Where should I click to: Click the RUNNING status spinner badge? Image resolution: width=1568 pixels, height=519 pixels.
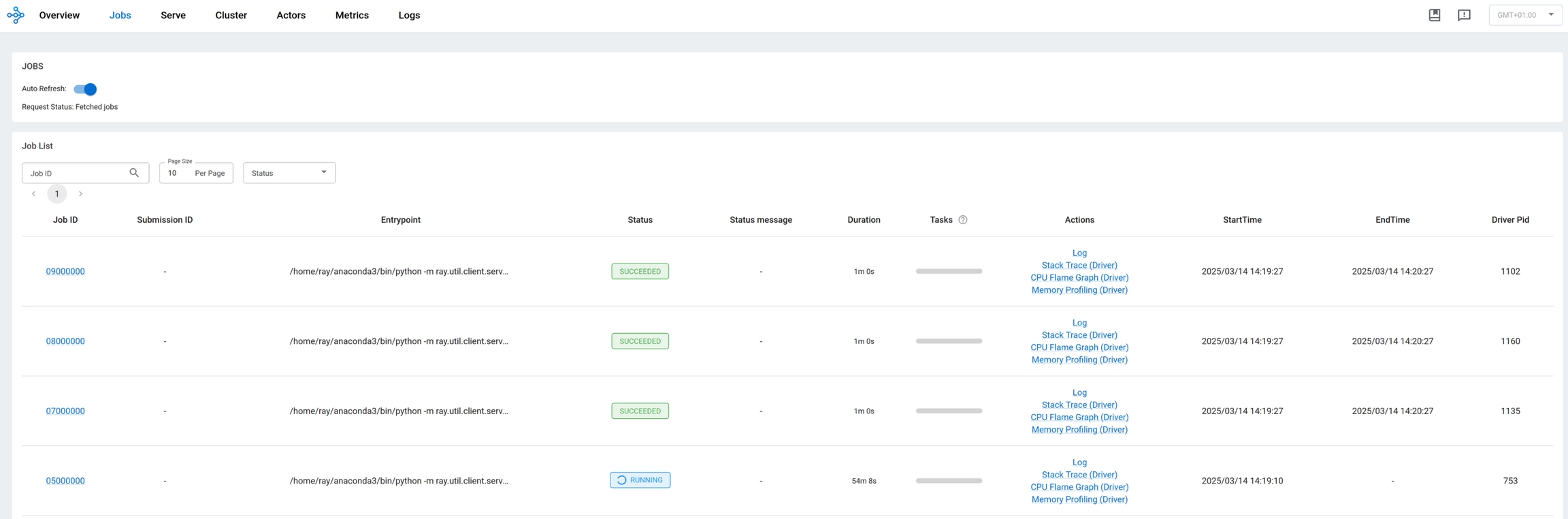pos(640,480)
